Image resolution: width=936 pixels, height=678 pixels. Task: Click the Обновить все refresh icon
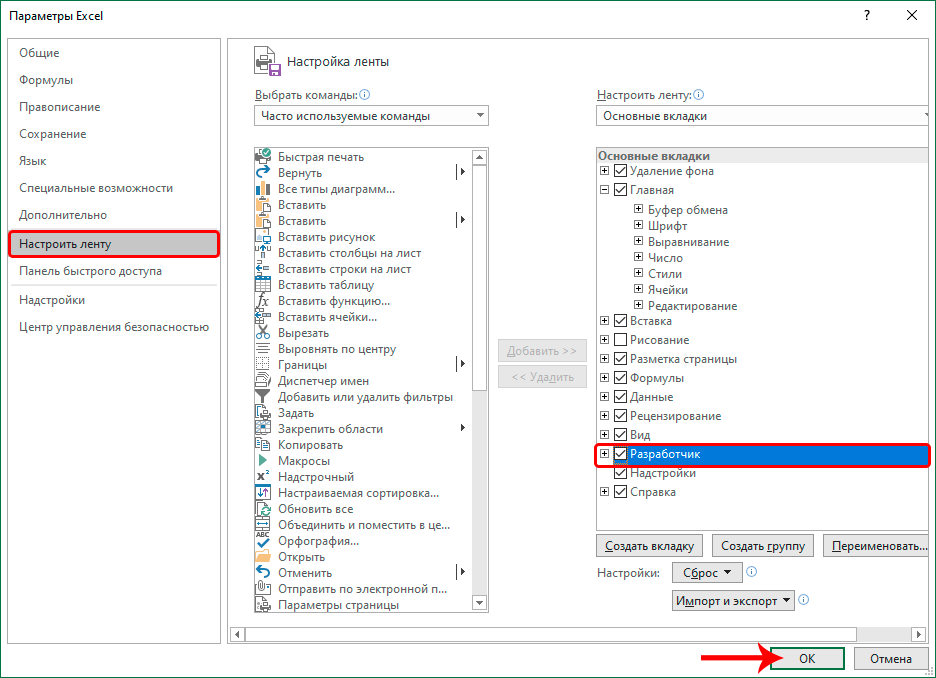pos(263,509)
